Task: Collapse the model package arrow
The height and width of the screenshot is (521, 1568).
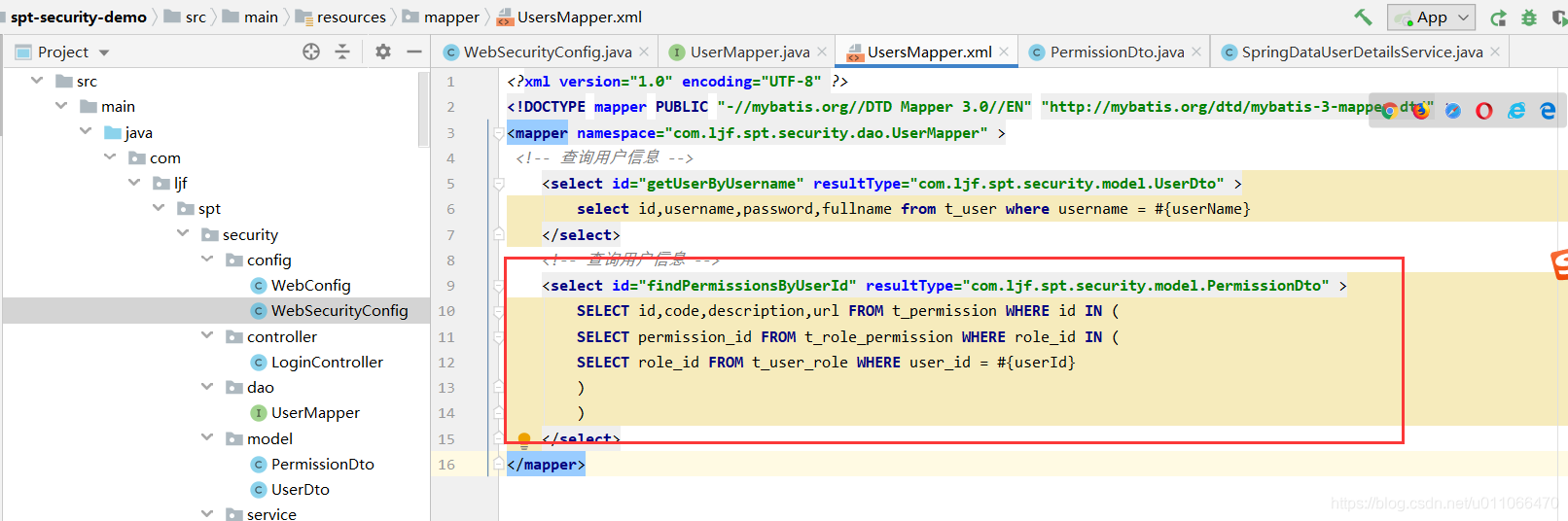Action: tap(207, 437)
